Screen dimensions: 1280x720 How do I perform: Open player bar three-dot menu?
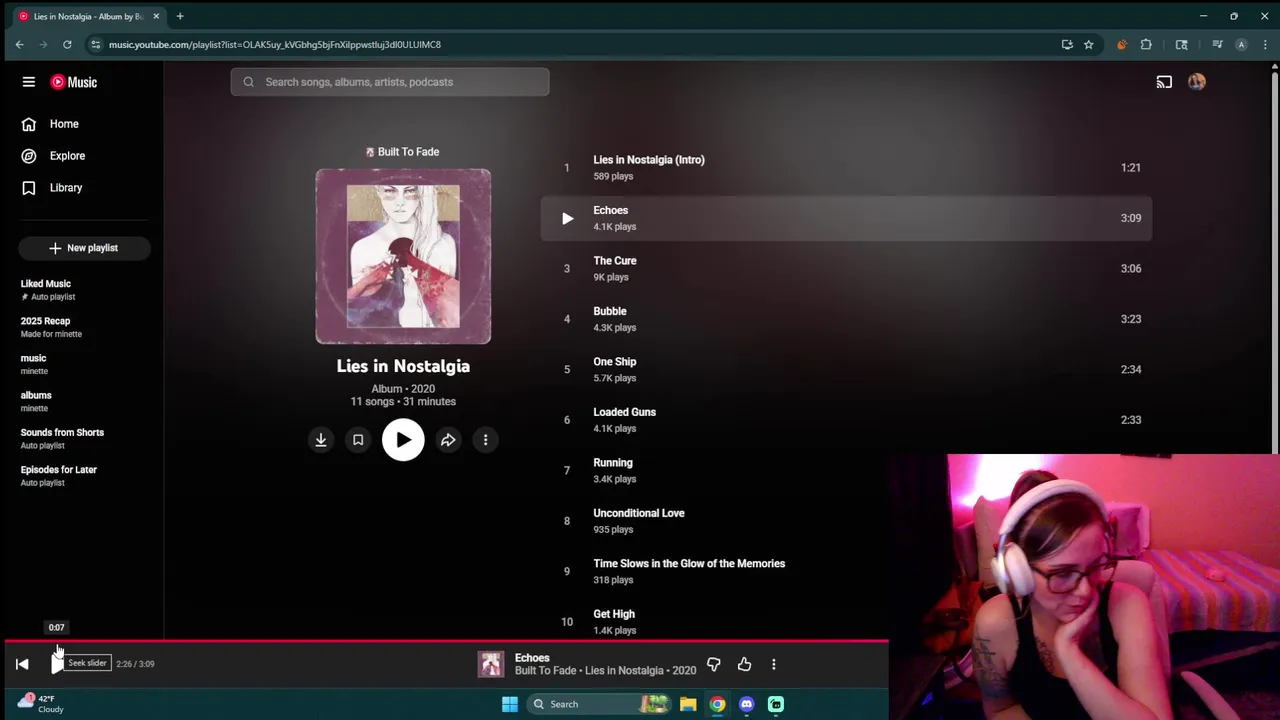tap(773, 664)
